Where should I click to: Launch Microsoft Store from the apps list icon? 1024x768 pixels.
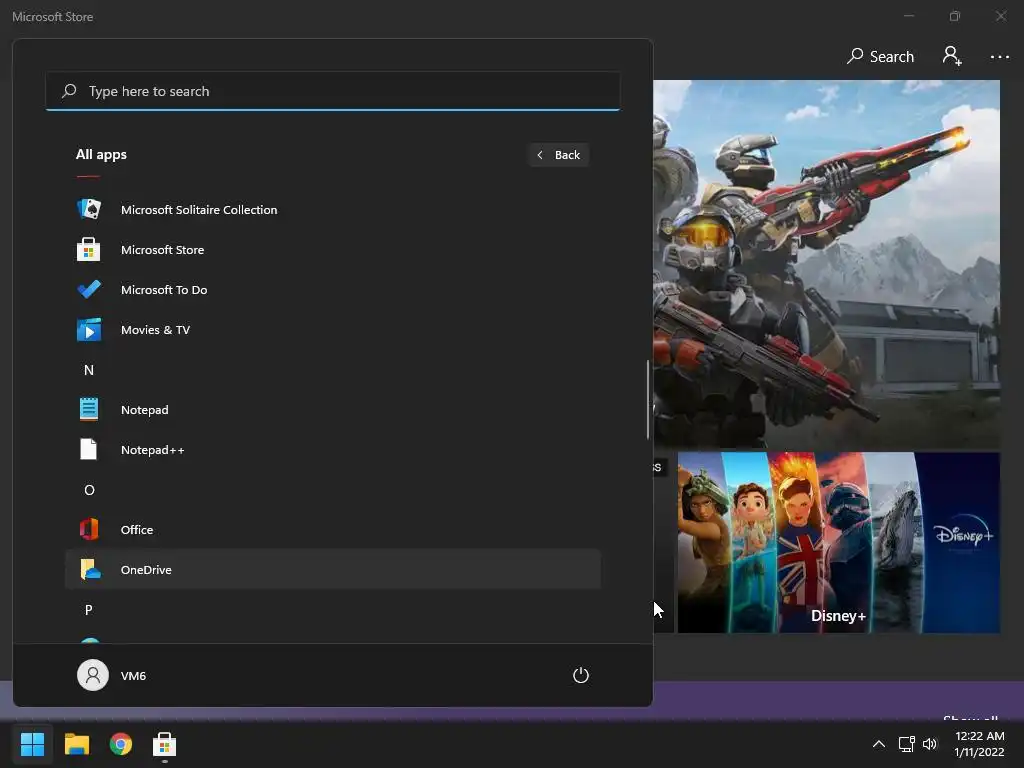(89, 249)
